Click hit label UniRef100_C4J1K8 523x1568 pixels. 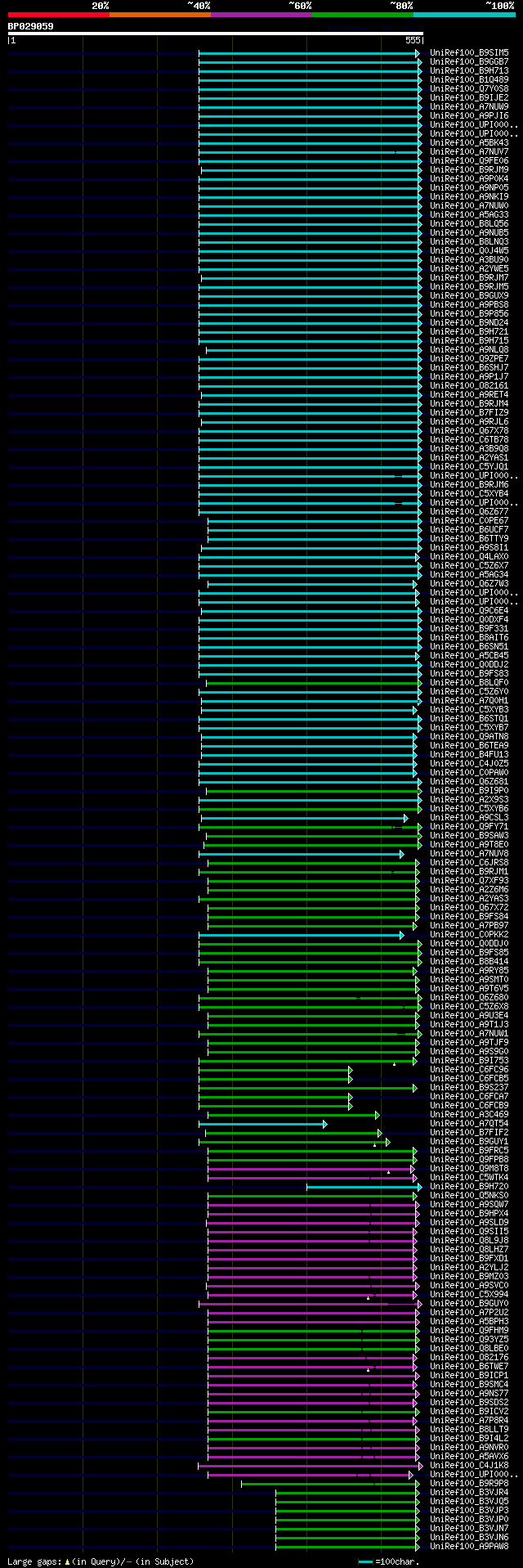(x=469, y=1466)
